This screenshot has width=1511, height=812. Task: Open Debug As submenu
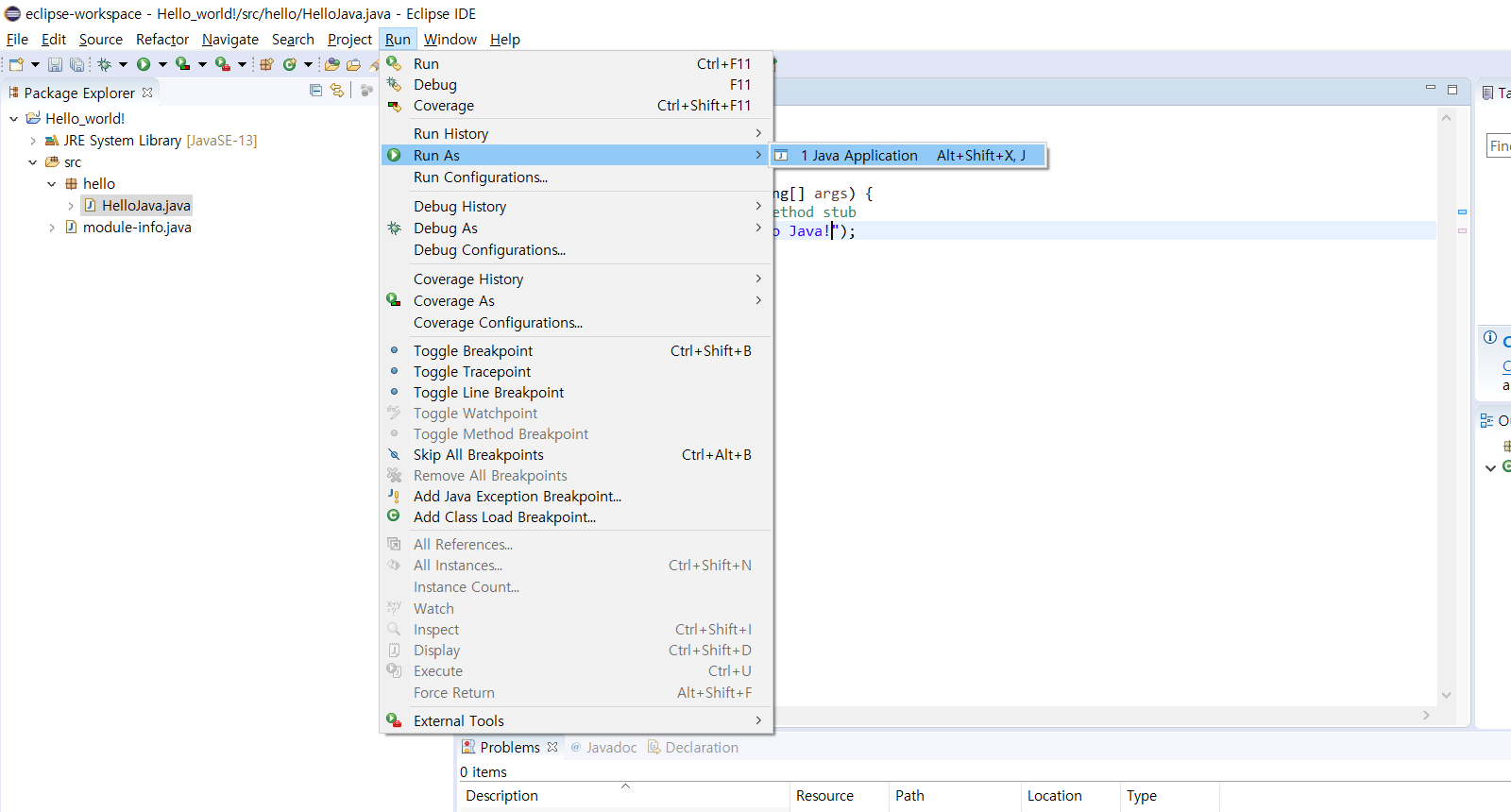pyautogui.click(x=576, y=228)
